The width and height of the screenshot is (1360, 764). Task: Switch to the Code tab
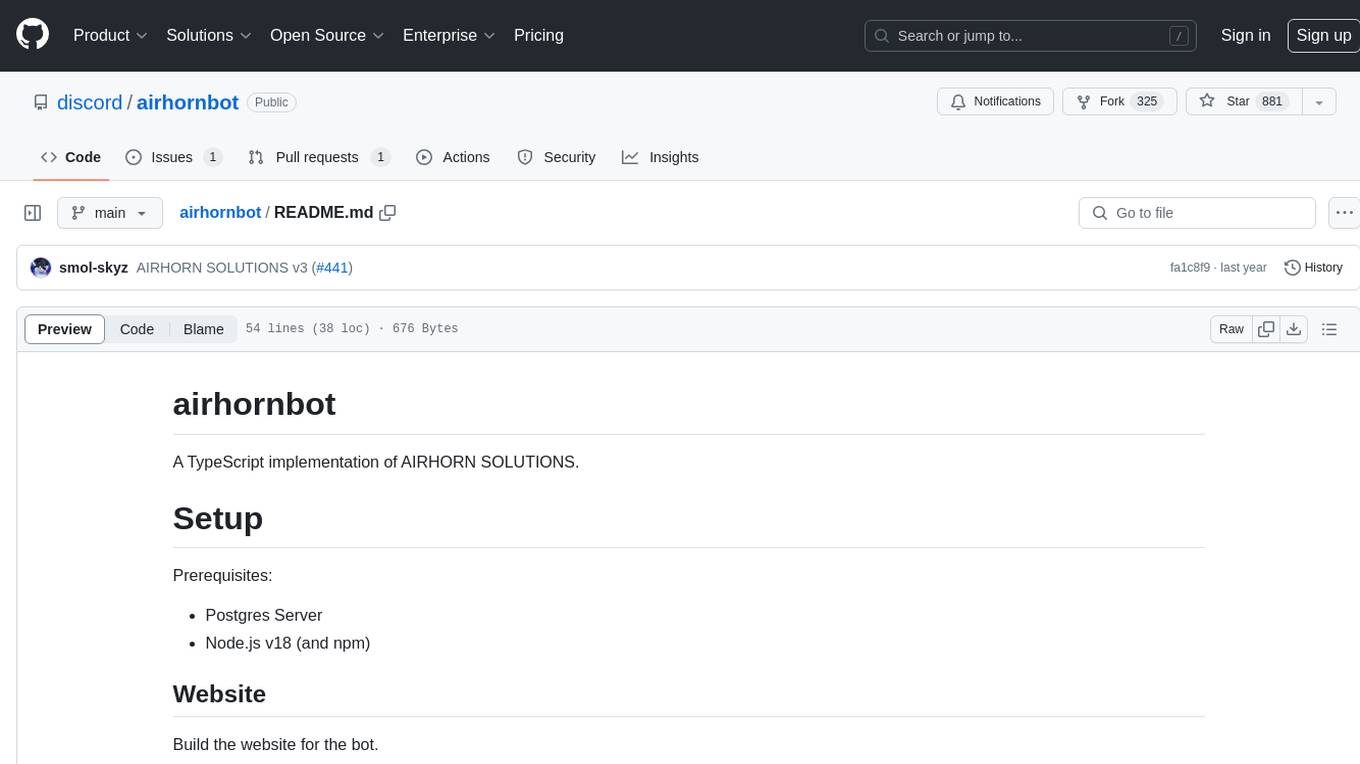click(x=71, y=157)
